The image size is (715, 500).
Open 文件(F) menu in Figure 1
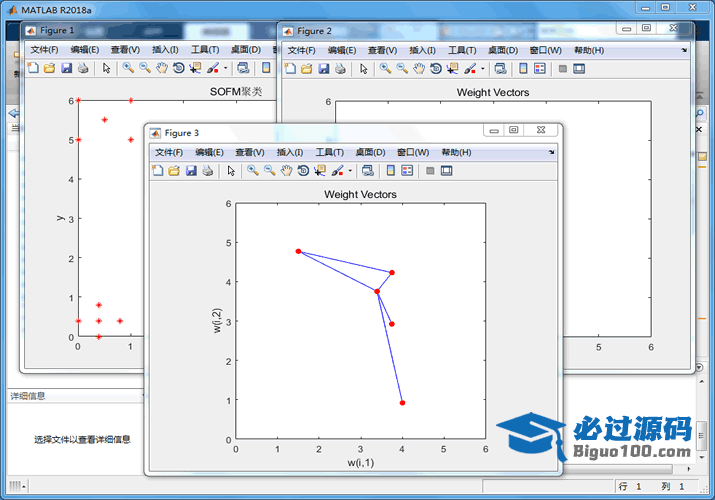pyautogui.click(x=44, y=50)
